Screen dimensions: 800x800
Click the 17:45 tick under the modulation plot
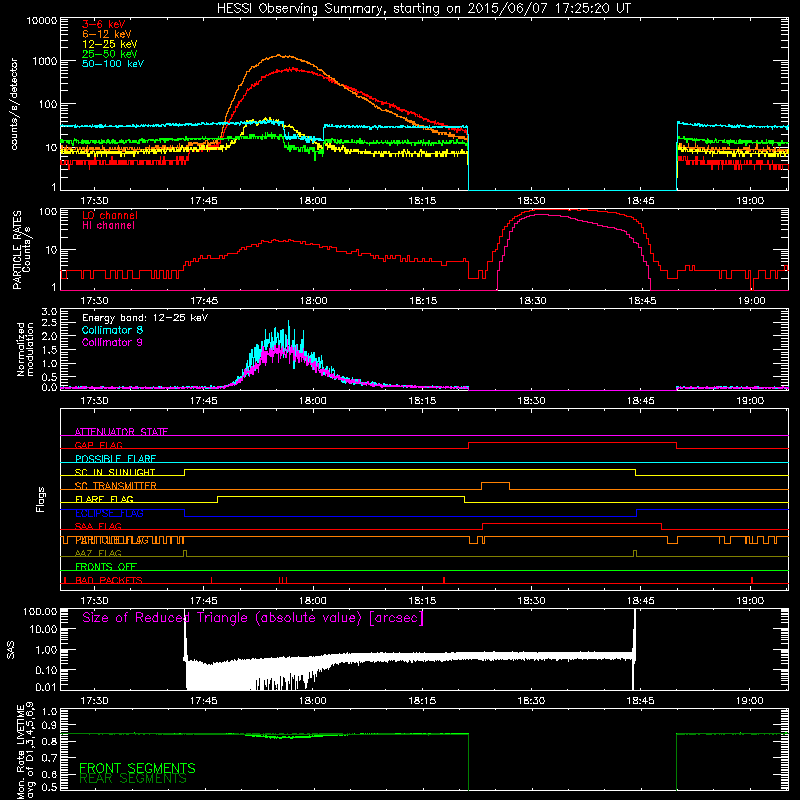[x=204, y=401]
